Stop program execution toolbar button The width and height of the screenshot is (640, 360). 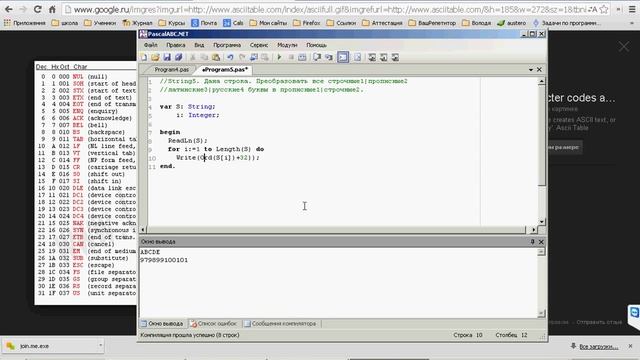click(x=291, y=58)
